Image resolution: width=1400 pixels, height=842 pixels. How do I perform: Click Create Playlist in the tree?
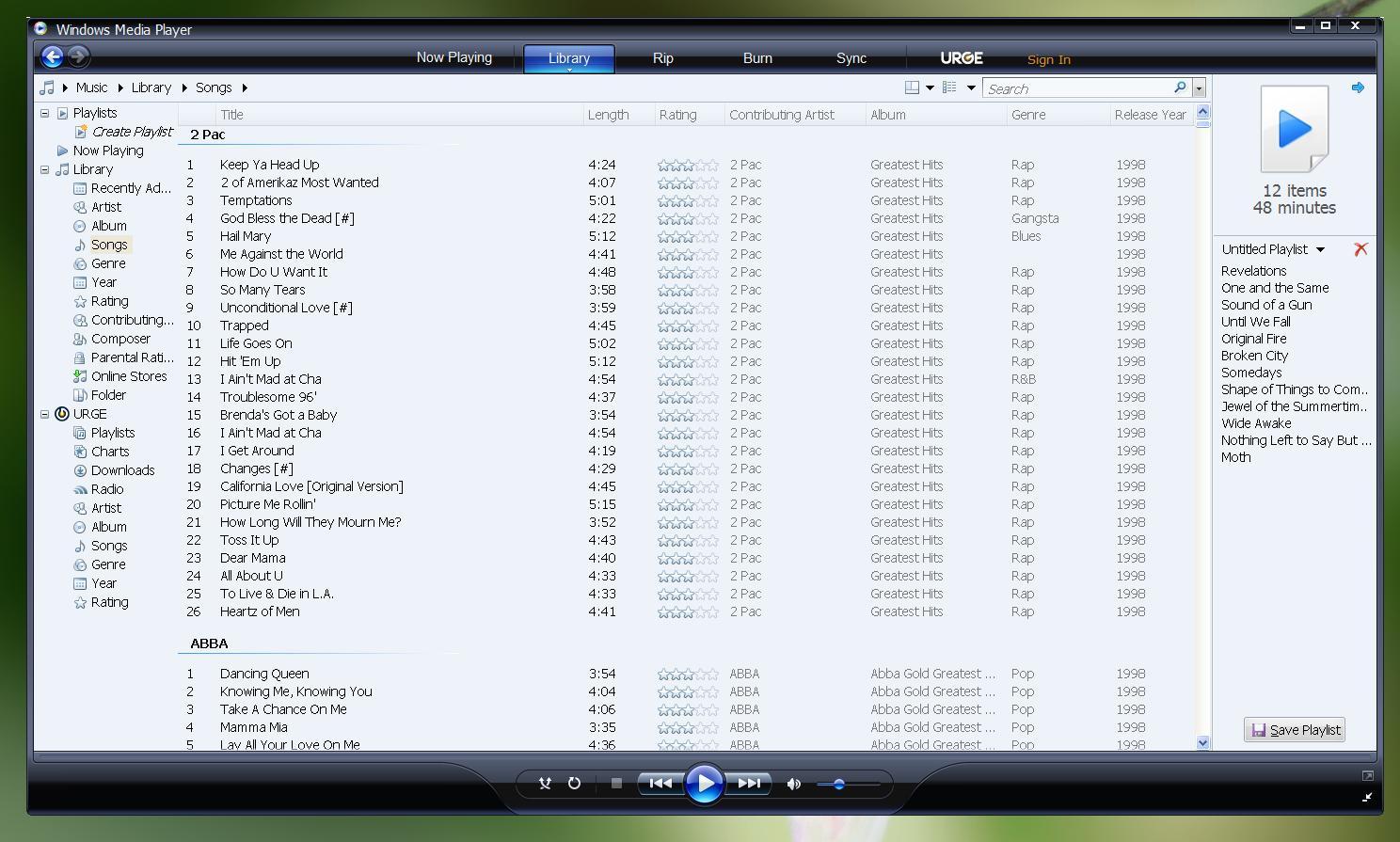click(x=132, y=132)
